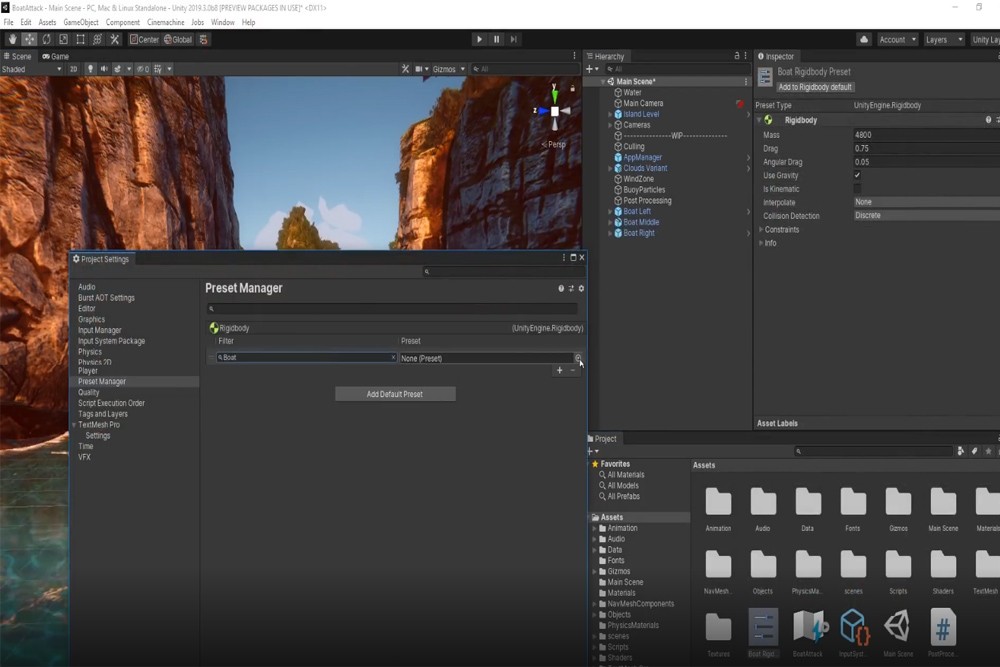Image resolution: width=1000 pixels, height=667 pixels.
Task: Open the Layers dropdown
Action: pyautogui.click(x=944, y=40)
